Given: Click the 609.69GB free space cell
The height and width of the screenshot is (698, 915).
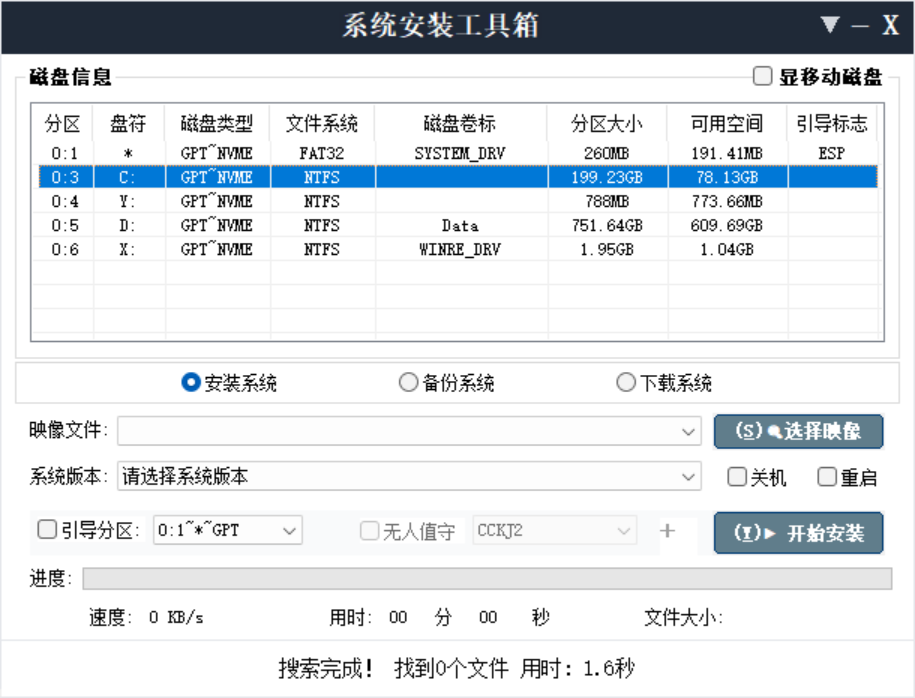Looking at the screenshot, I should click(x=727, y=225).
